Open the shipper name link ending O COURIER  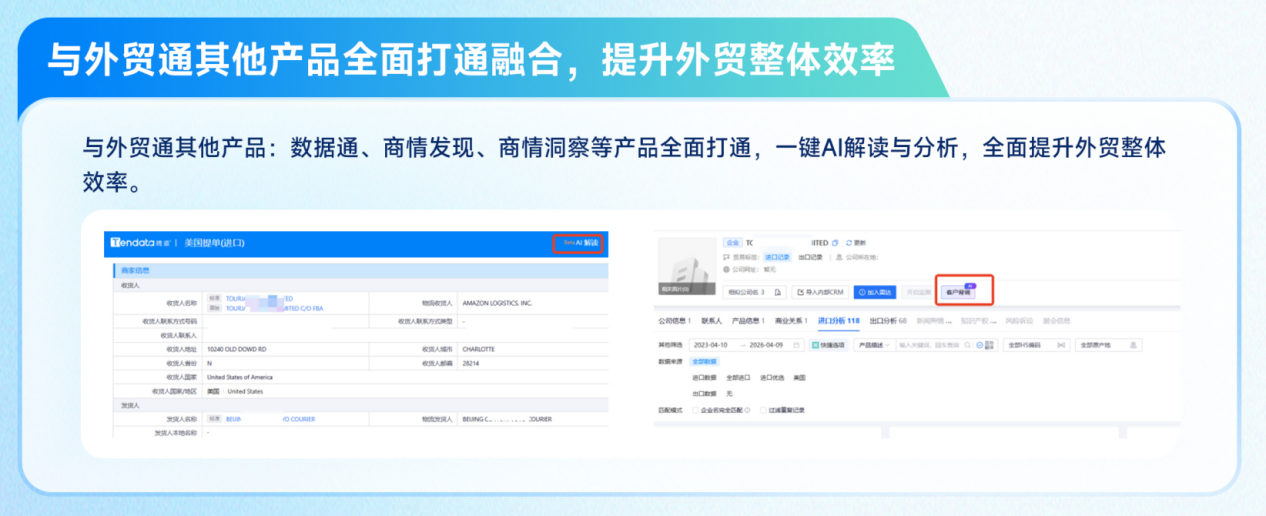(x=271, y=419)
